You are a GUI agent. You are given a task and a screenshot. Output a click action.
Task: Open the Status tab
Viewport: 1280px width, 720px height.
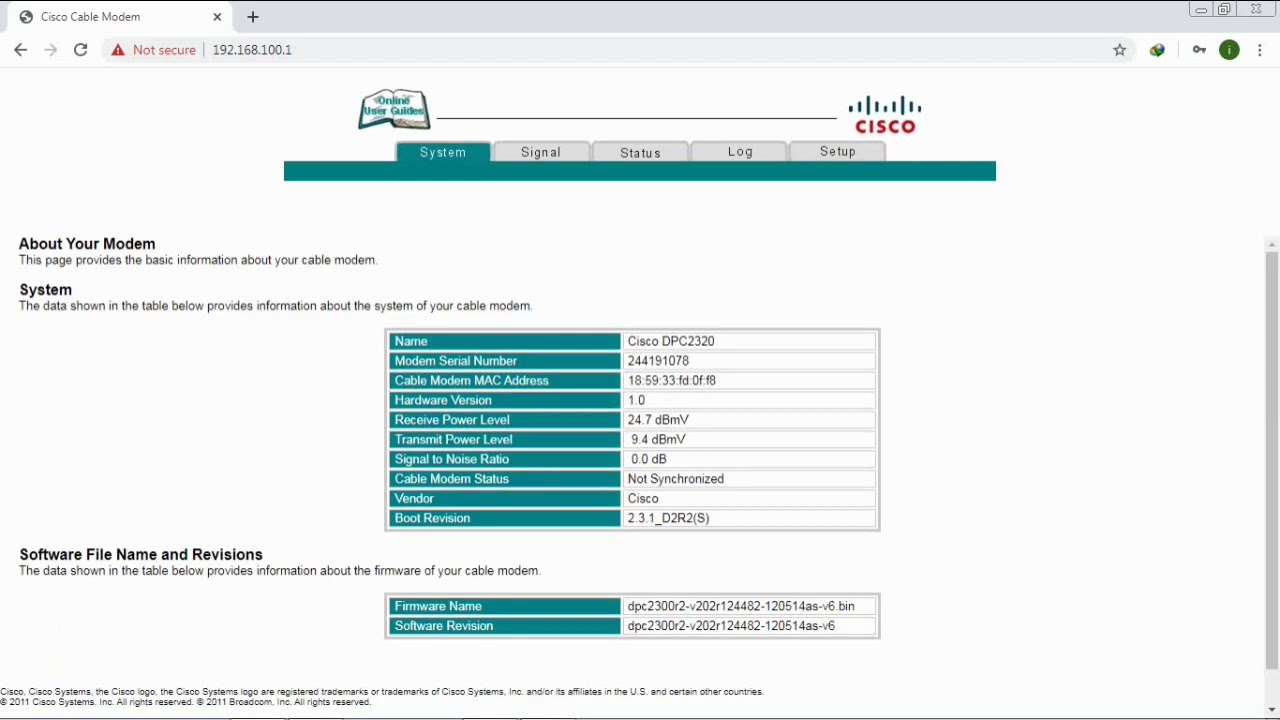640,152
